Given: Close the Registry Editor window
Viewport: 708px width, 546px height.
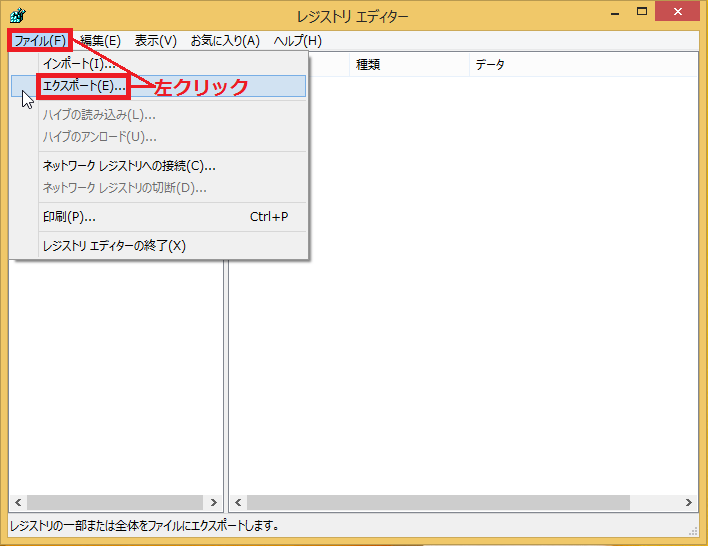Looking at the screenshot, I should click(677, 12).
